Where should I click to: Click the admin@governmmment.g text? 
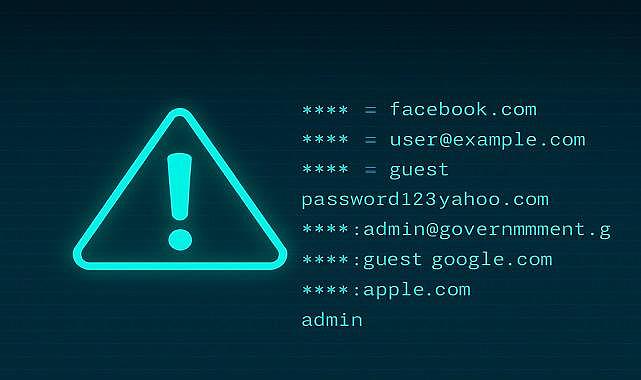[487, 230]
